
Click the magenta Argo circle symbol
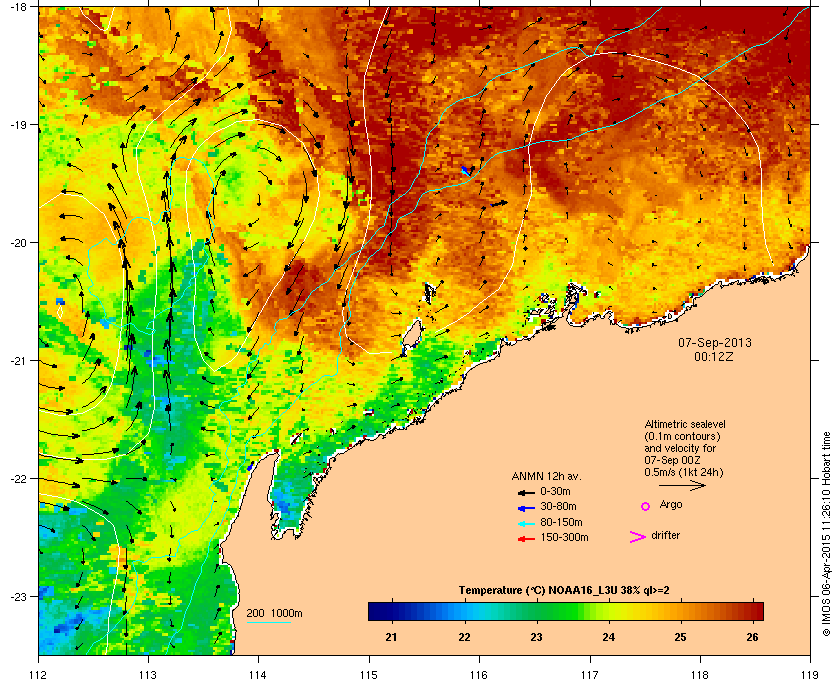coord(646,506)
